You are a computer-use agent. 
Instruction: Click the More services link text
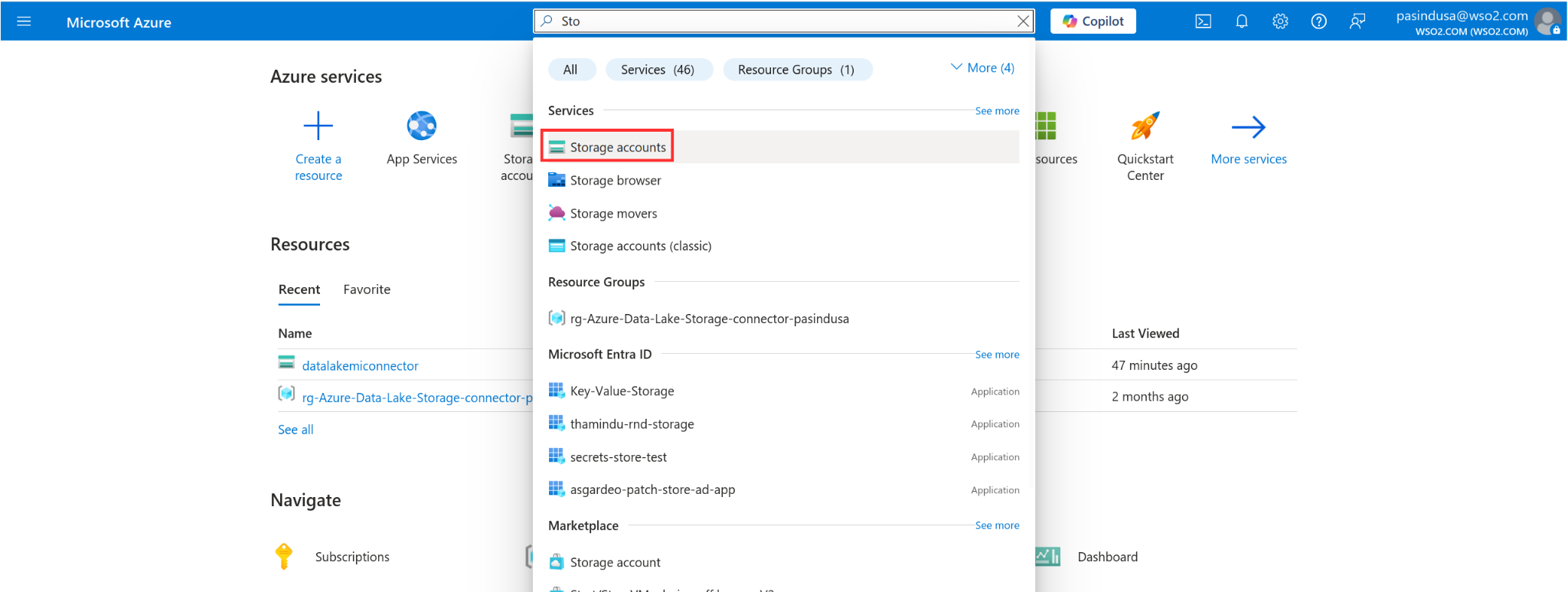pyautogui.click(x=1249, y=159)
